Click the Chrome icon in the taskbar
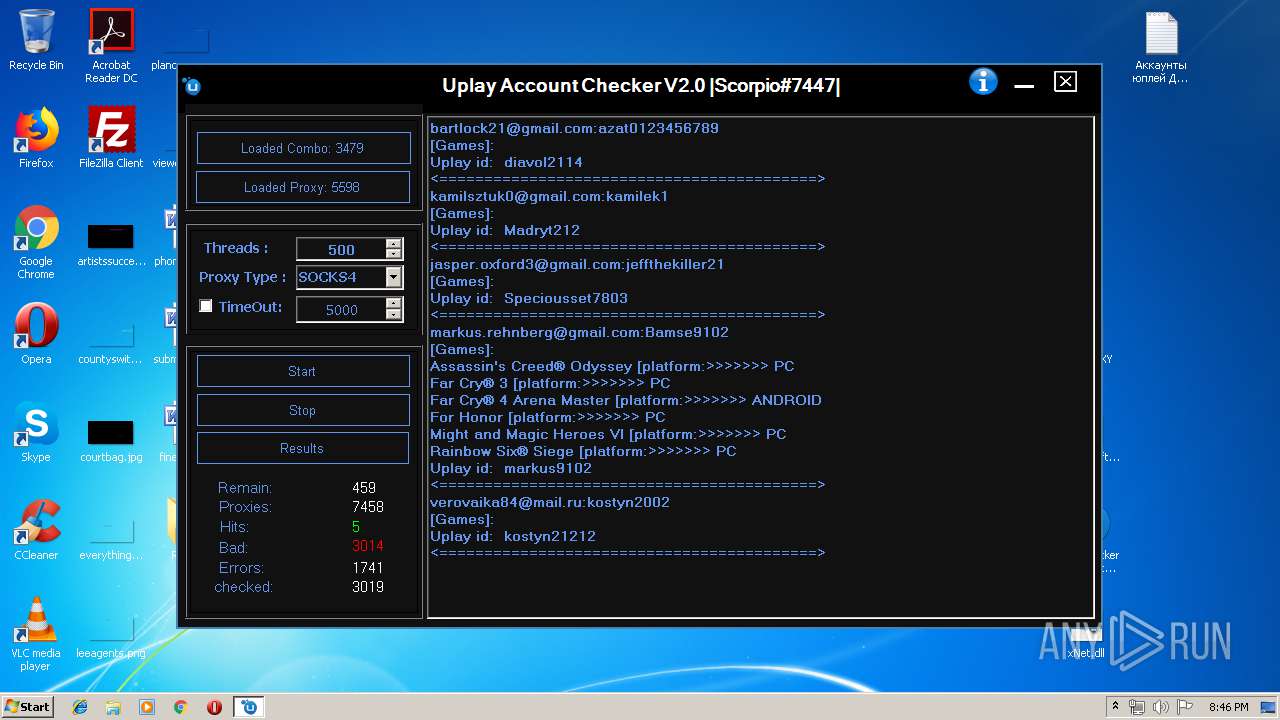This screenshot has width=1280, height=720. tap(181, 707)
